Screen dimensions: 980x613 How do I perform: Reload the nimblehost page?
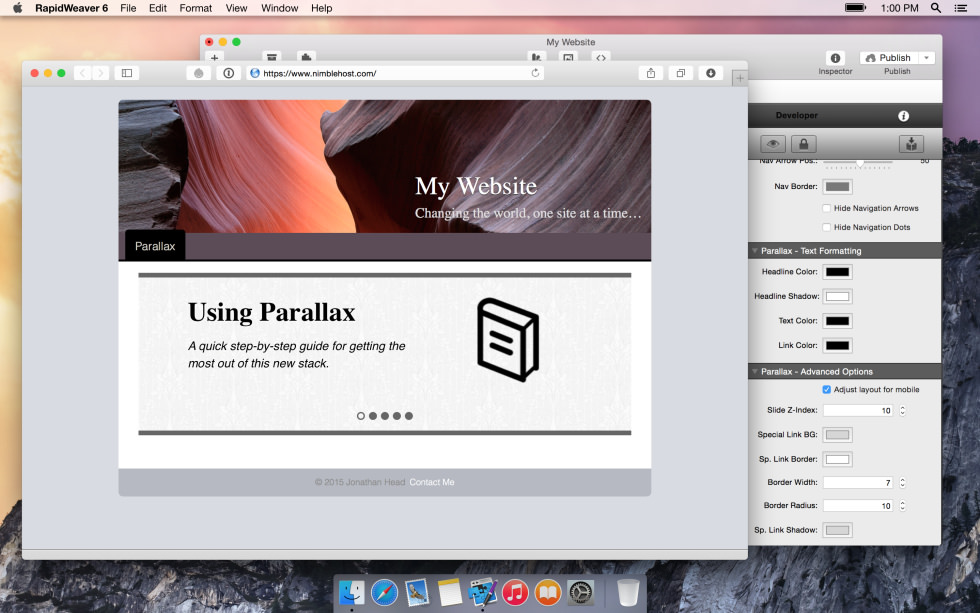pyautogui.click(x=535, y=73)
